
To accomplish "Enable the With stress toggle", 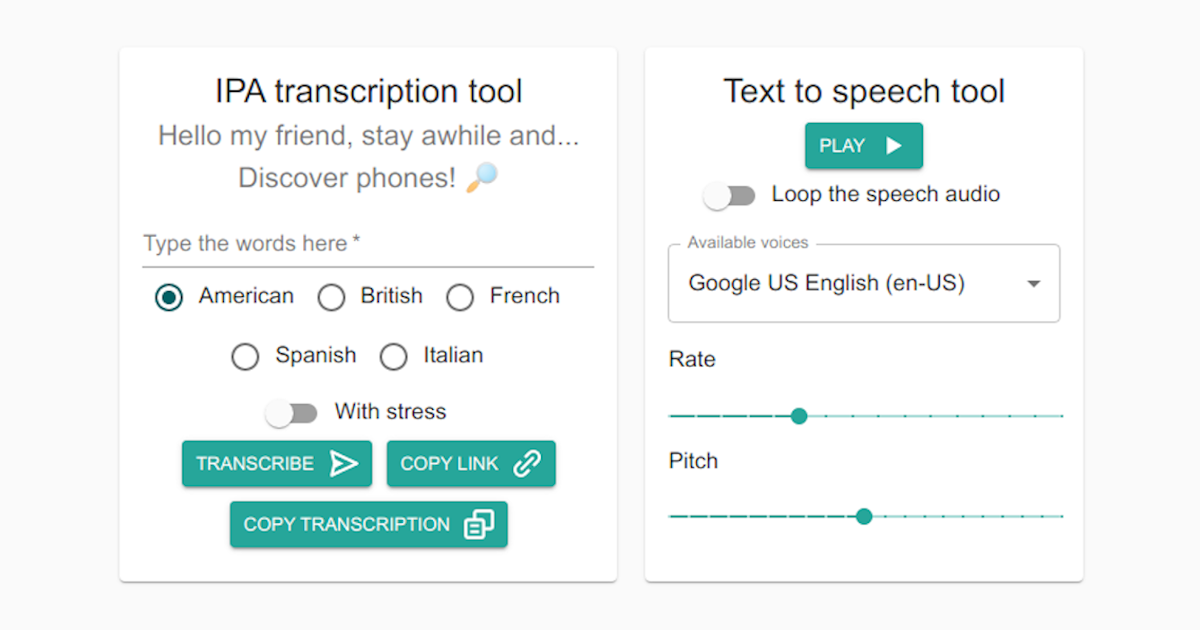I will pyautogui.click(x=292, y=411).
